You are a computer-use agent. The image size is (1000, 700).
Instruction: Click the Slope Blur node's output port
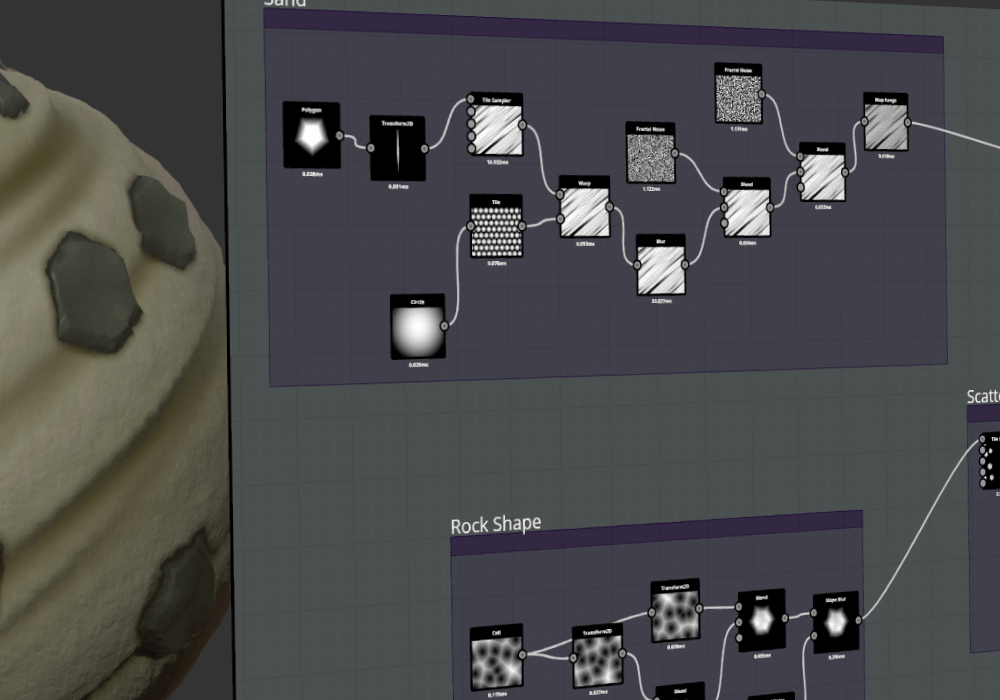pos(858,619)
